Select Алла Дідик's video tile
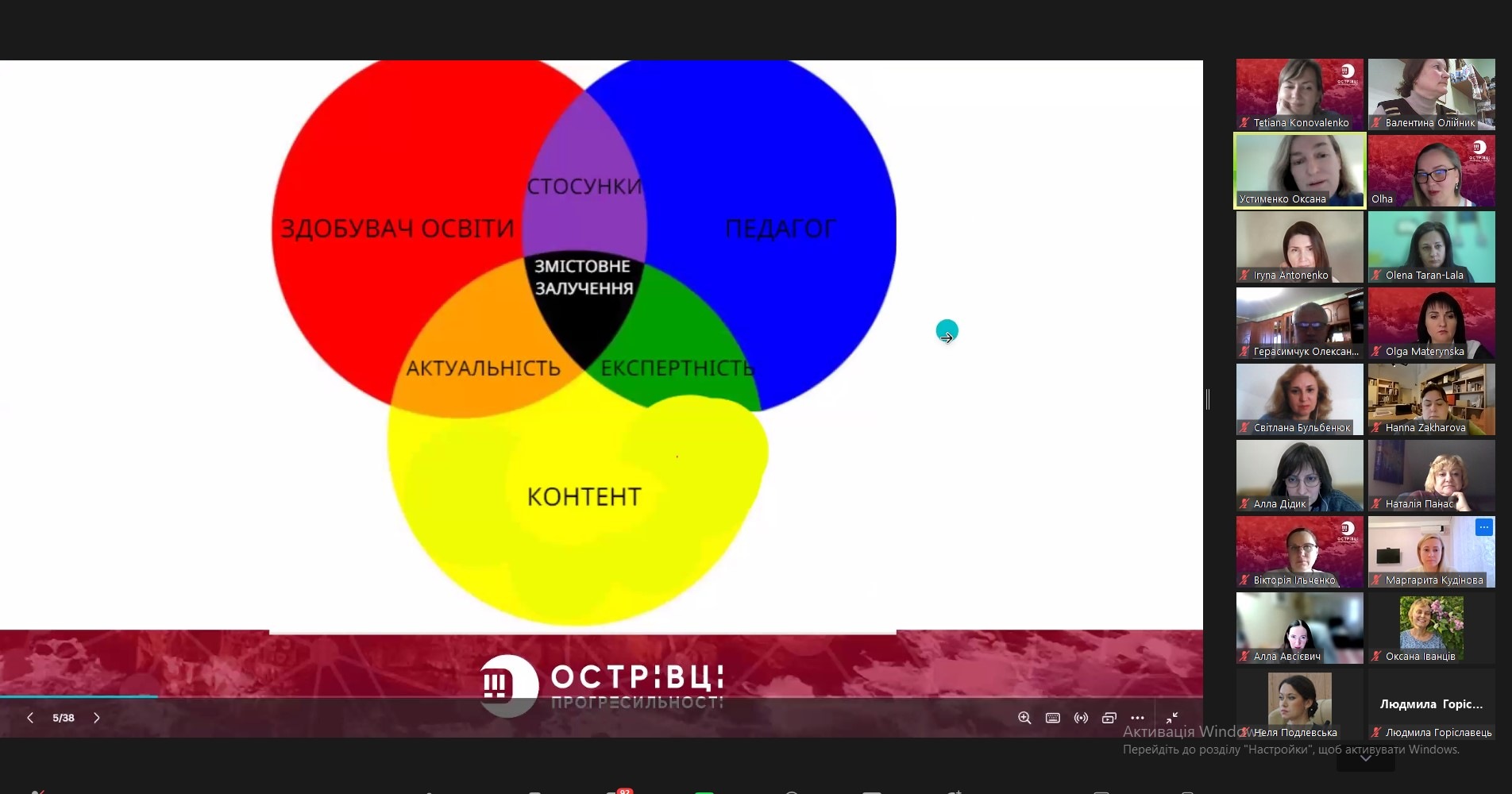Viewport: 1512px width, 794px height. click(x=1300, y=476)
